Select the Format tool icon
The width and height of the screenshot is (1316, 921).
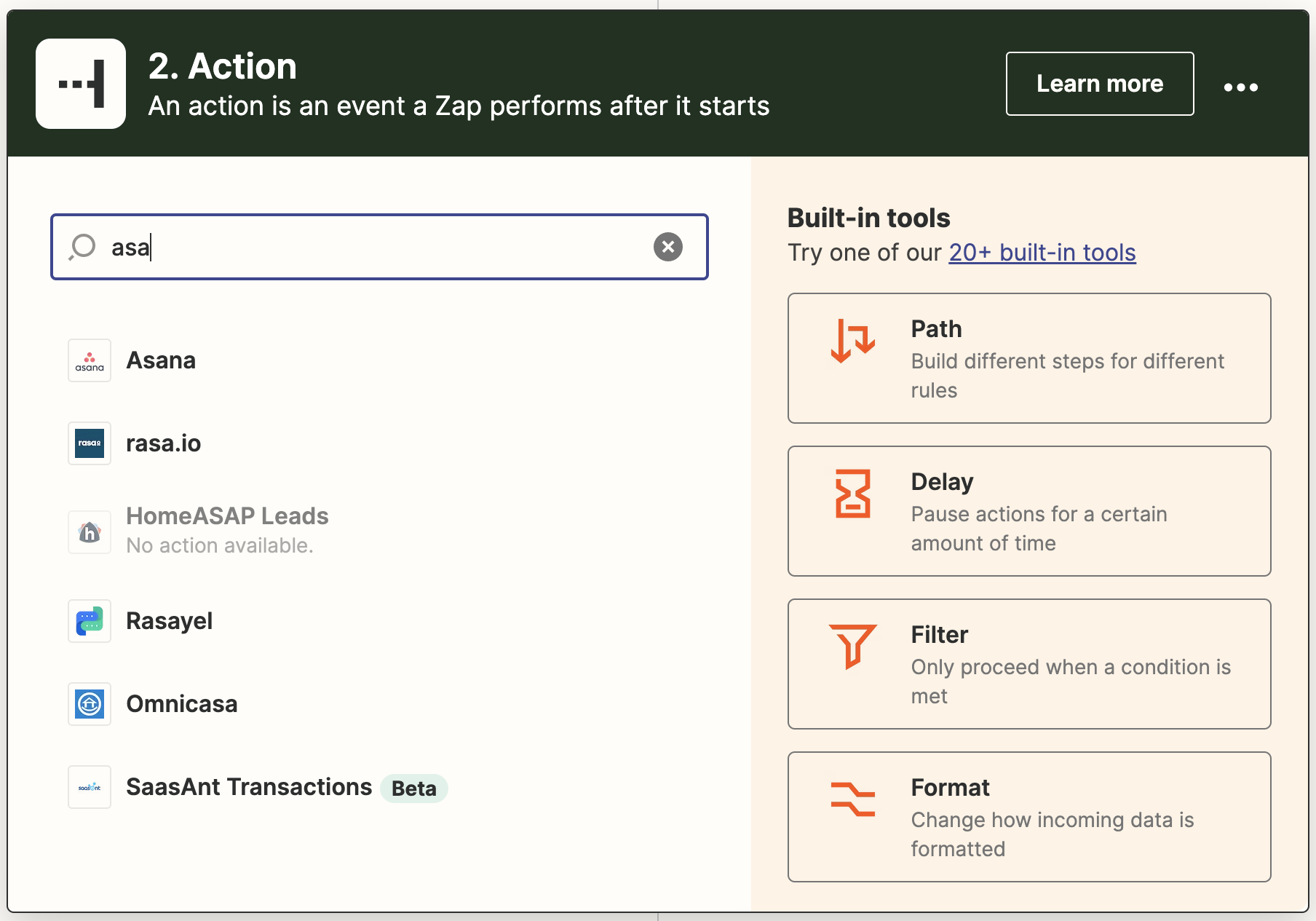[852, 799]
